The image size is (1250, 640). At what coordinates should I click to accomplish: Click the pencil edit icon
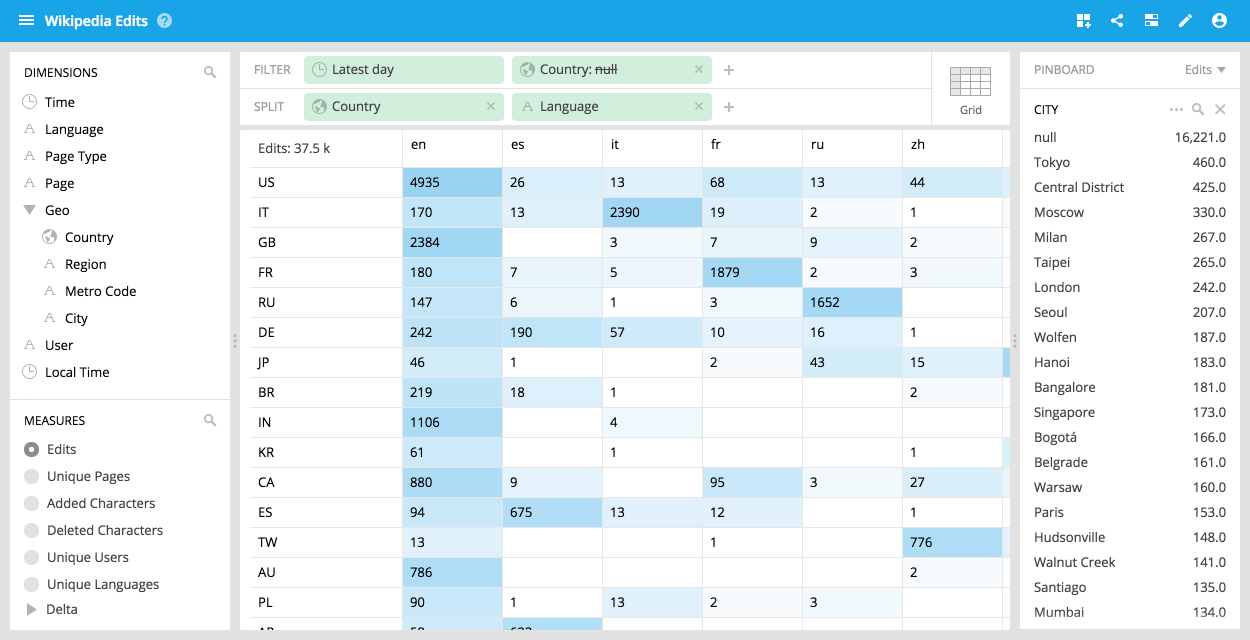pos(1186,20)
